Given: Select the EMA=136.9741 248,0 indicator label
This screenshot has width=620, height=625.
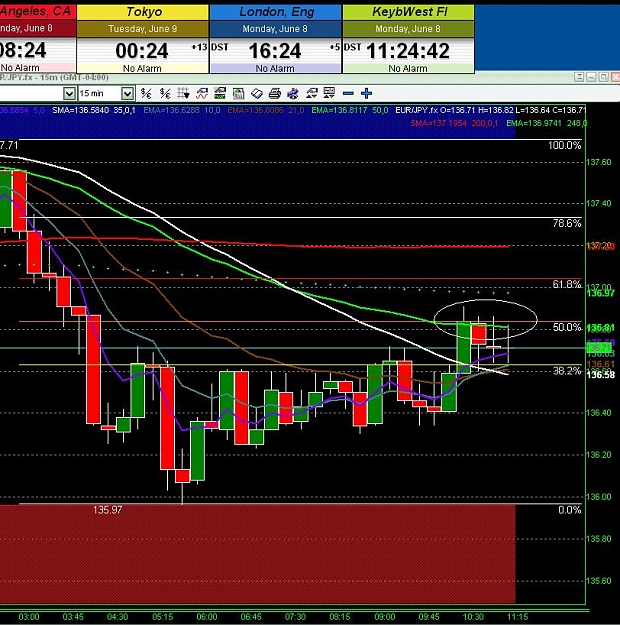Looking at the screenshot, I should click(547, 124).
